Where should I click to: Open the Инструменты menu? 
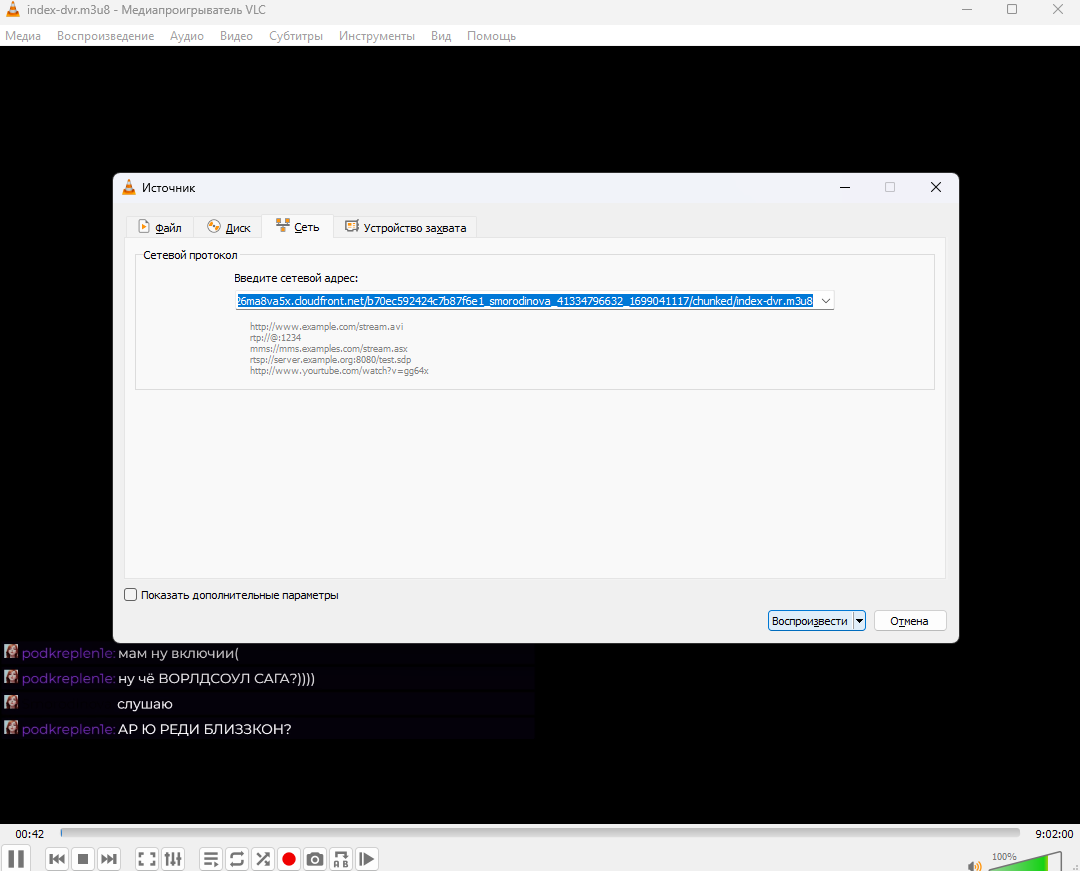point(377,36)
